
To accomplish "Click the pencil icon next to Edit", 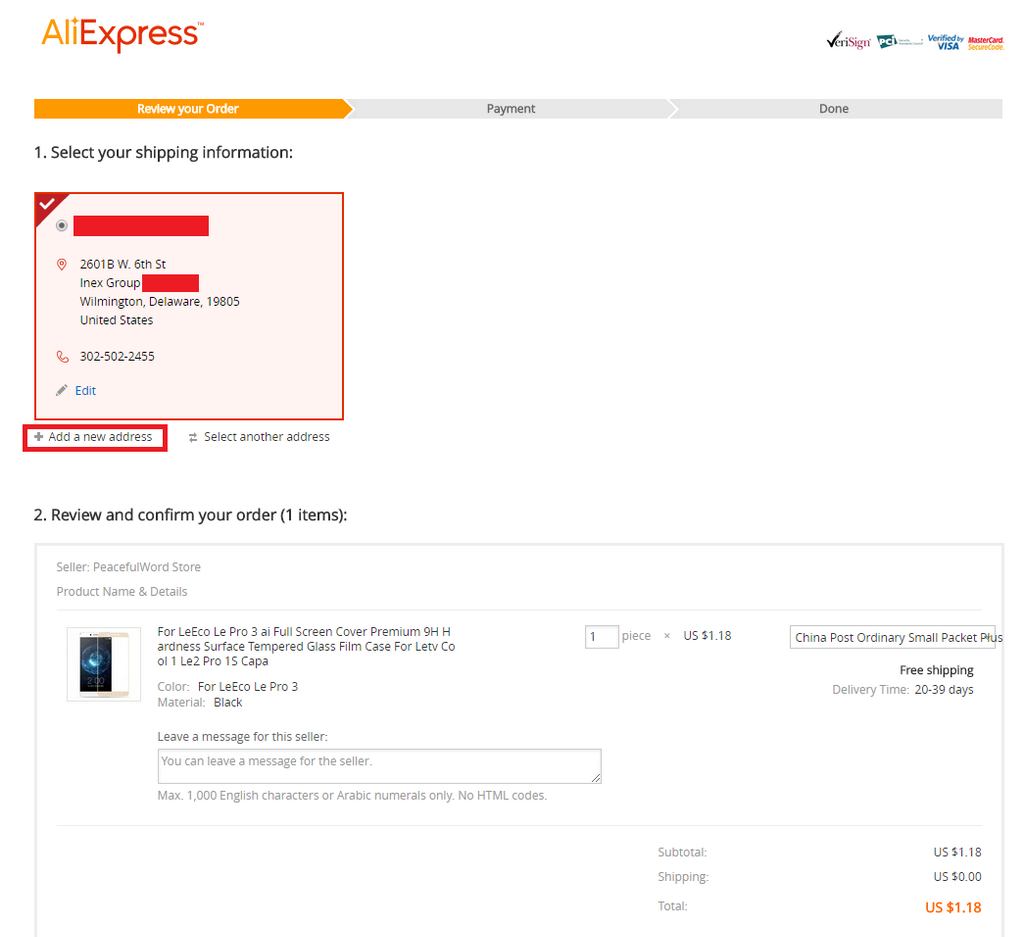I will (x=62, y=391).
